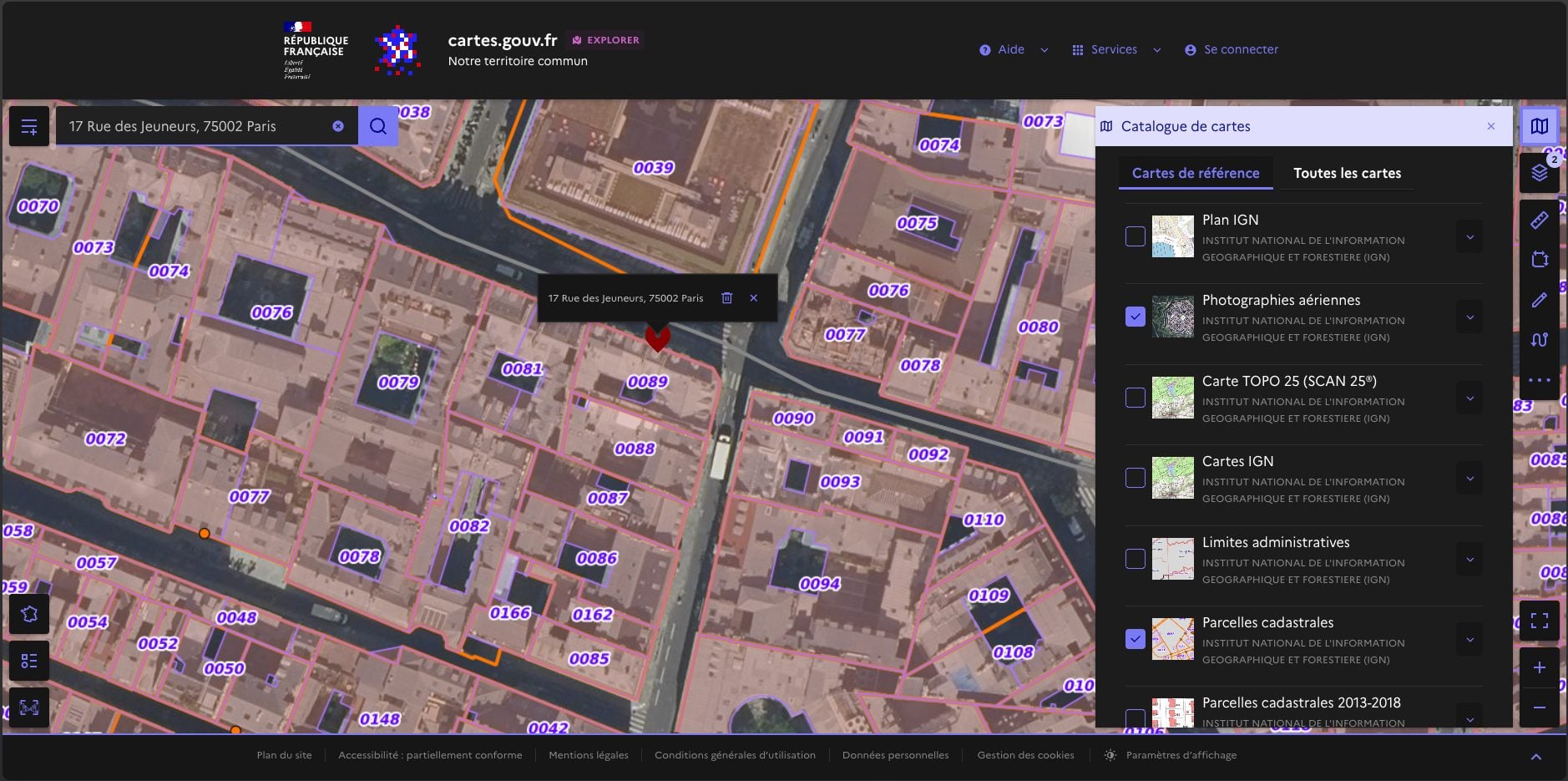Open Gestion des cookies link
1568x781 pixels.
[x=1025, y=755]
